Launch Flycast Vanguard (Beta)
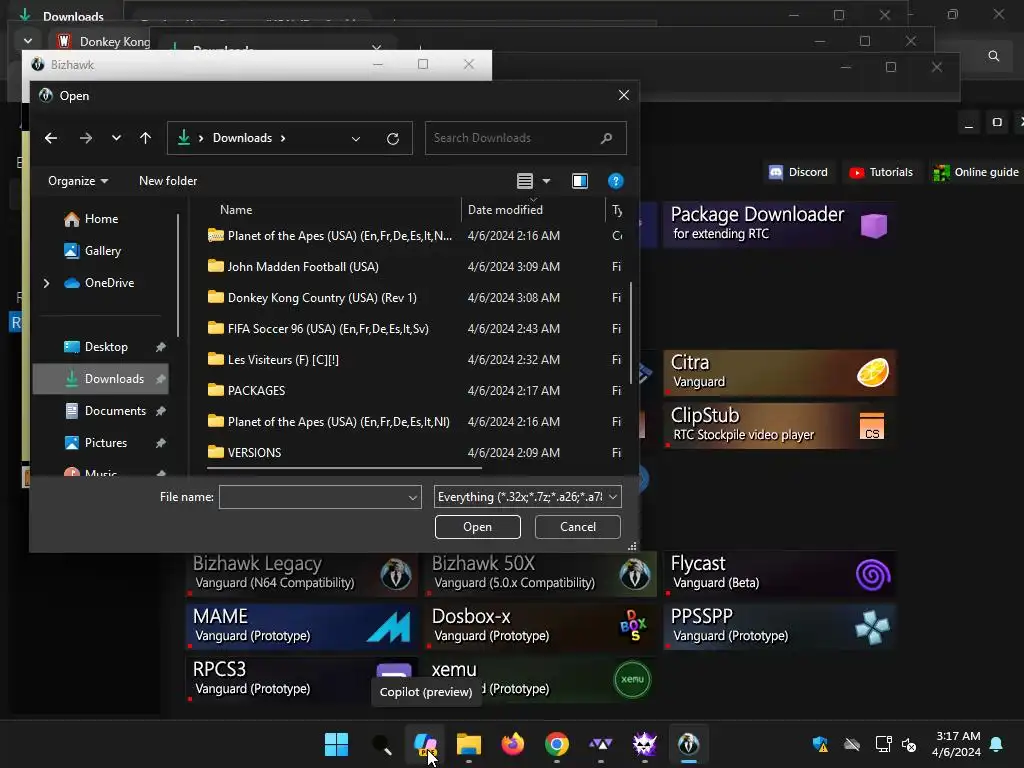The height and width of the screenshot is (768, 1024). click(x=779, y=574)
